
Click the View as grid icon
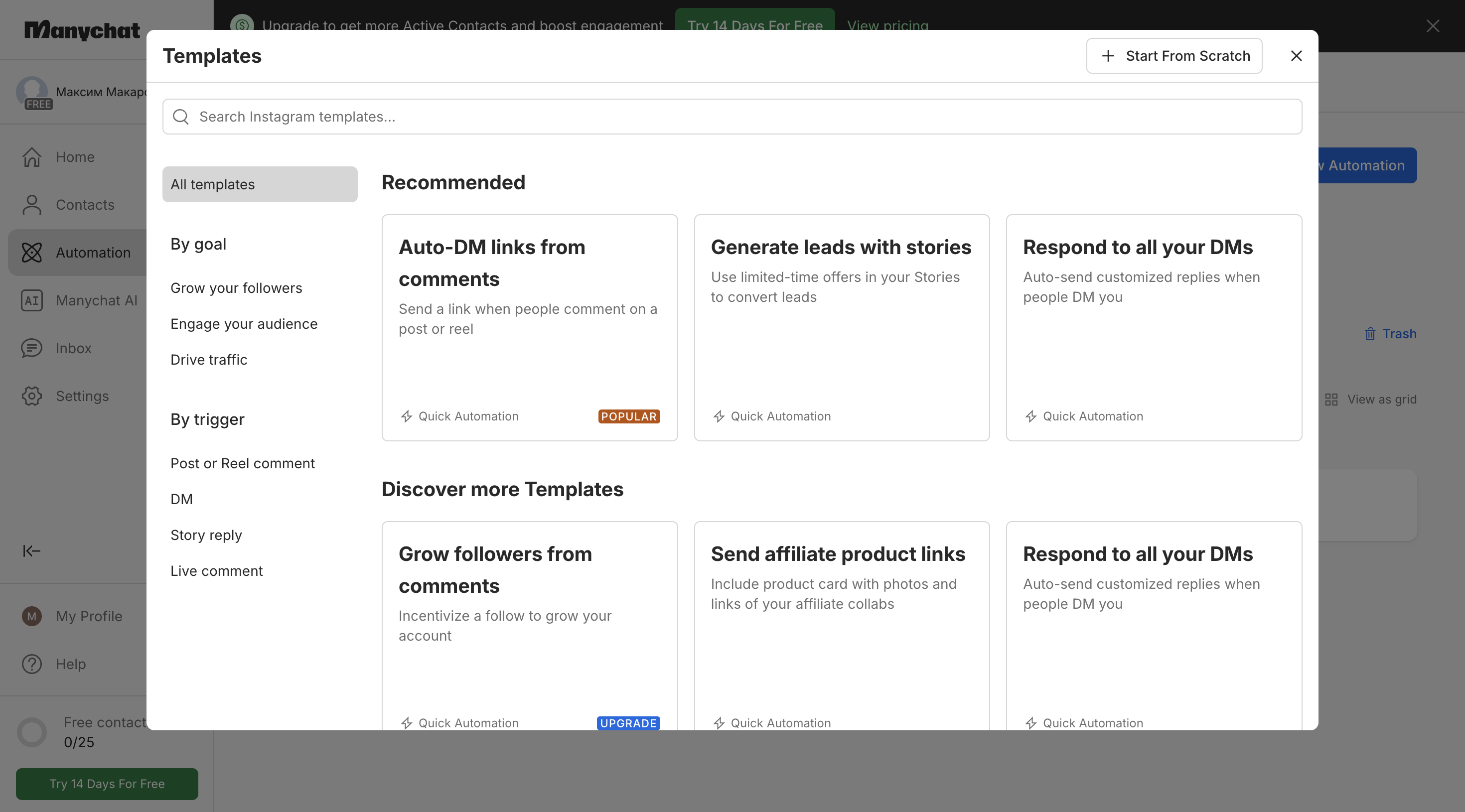point(1331,399)
